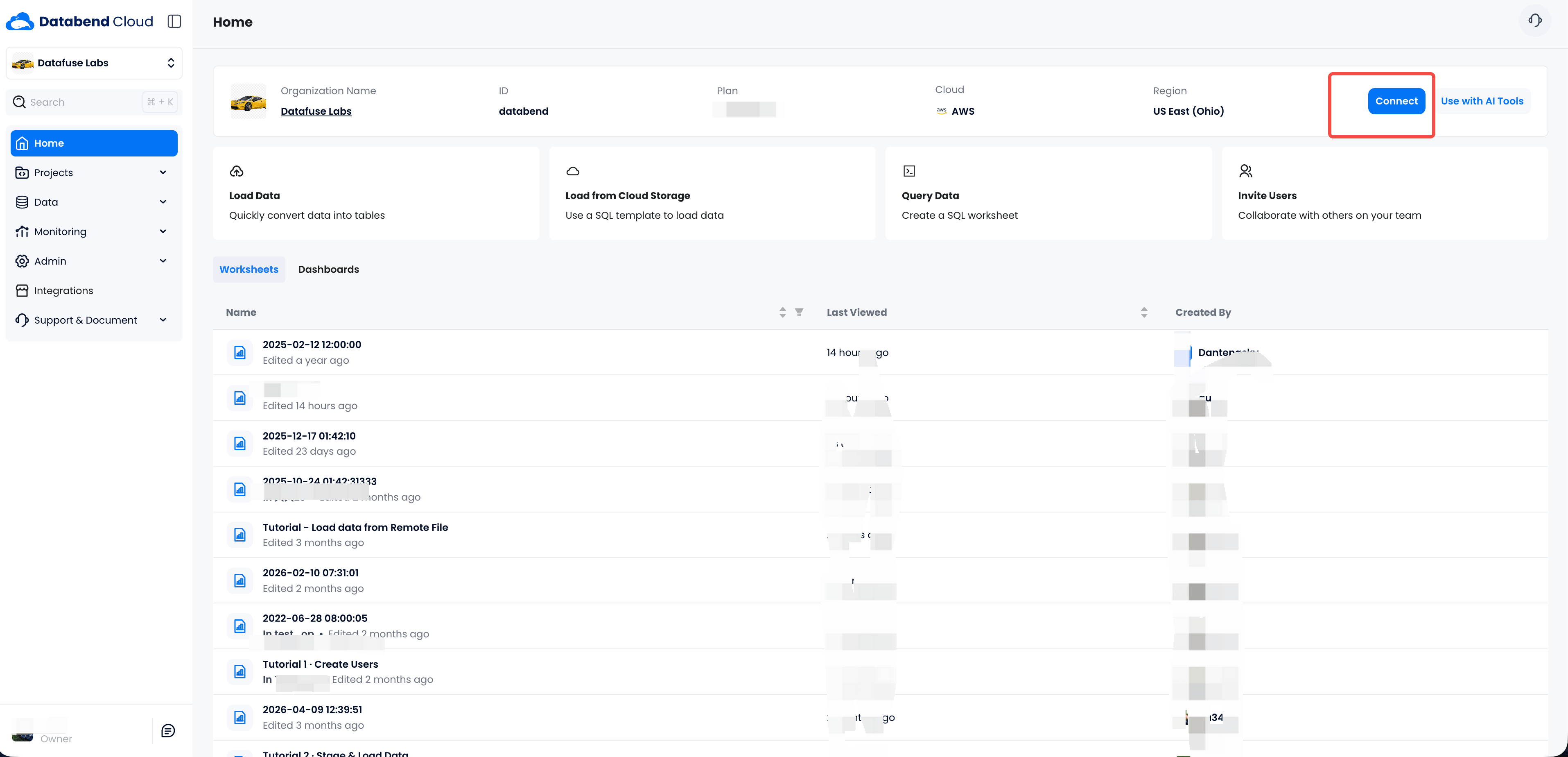
Task: Open worksheet 2025-12-17 01:42:10
Action: point(309,435)
